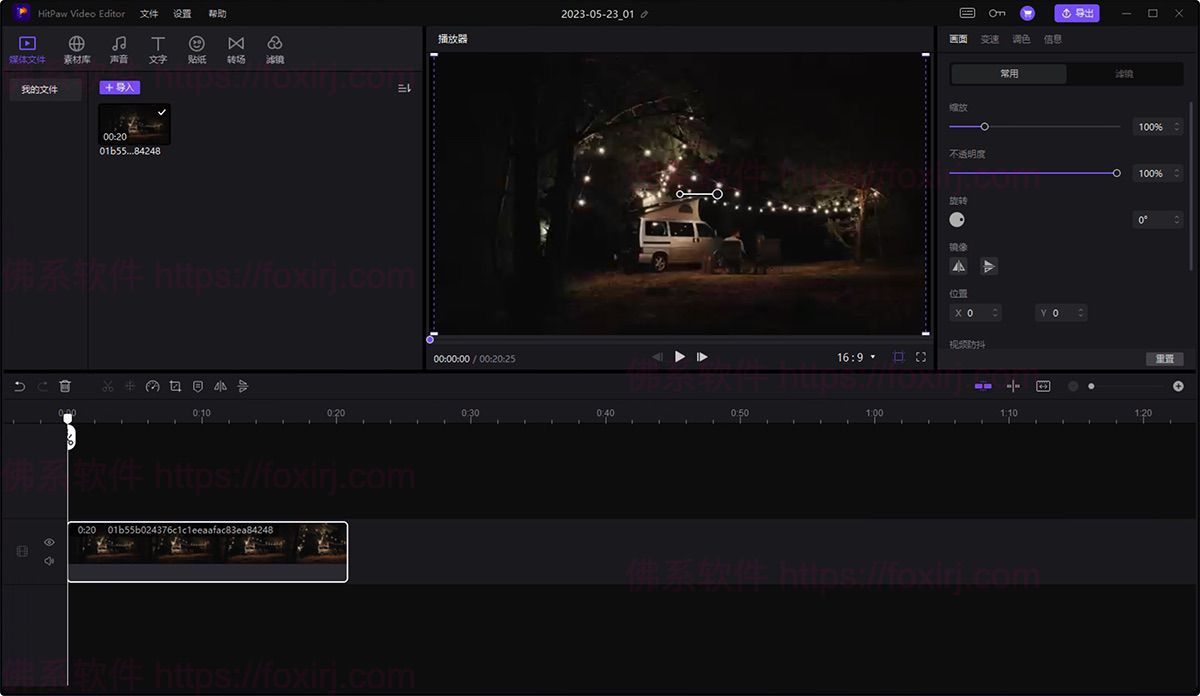Open the media sort order menu
This screenshot has height=696, width=1200.
click(404, 88)
